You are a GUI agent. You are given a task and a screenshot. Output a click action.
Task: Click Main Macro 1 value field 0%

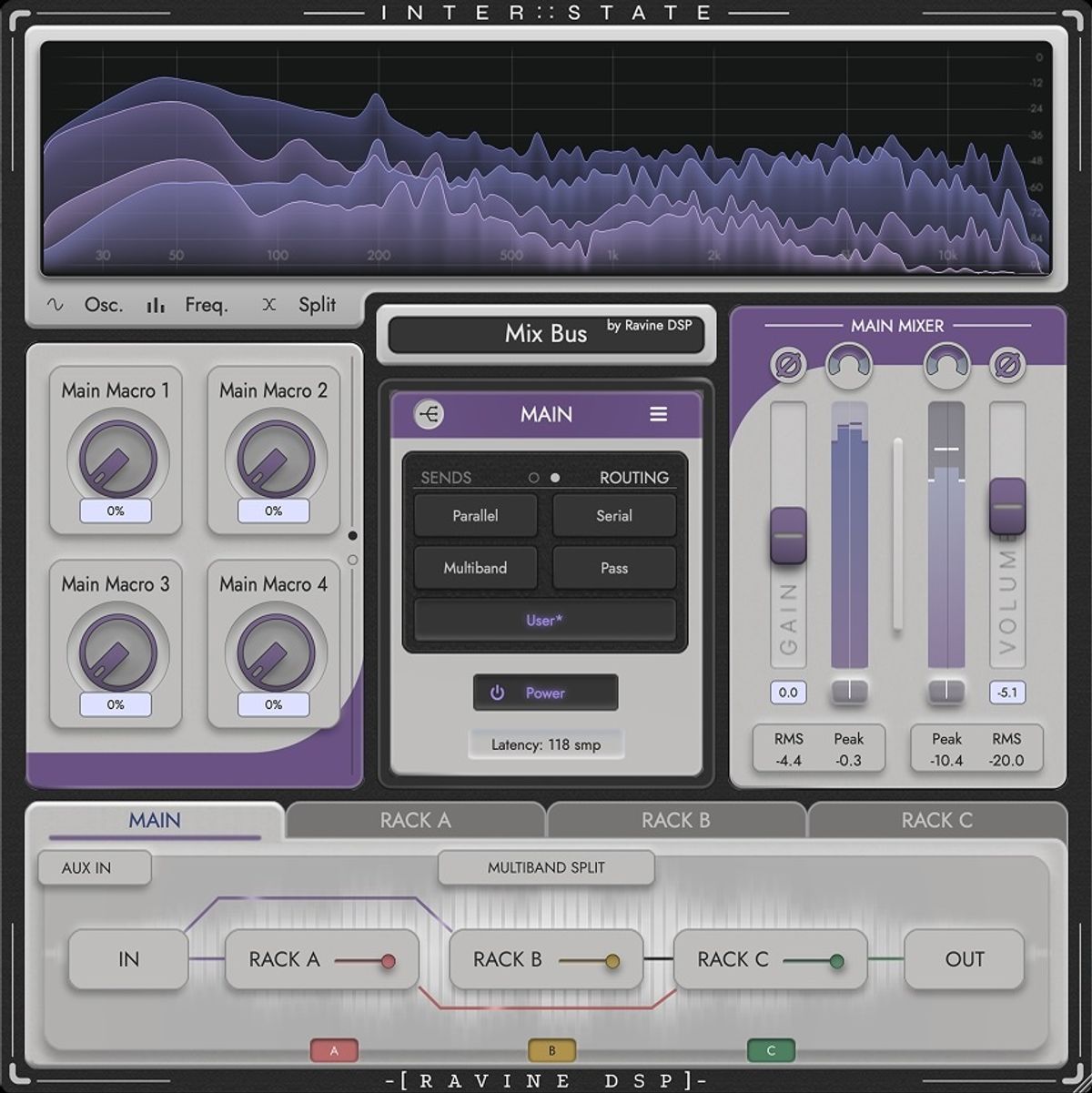(116, 511)
